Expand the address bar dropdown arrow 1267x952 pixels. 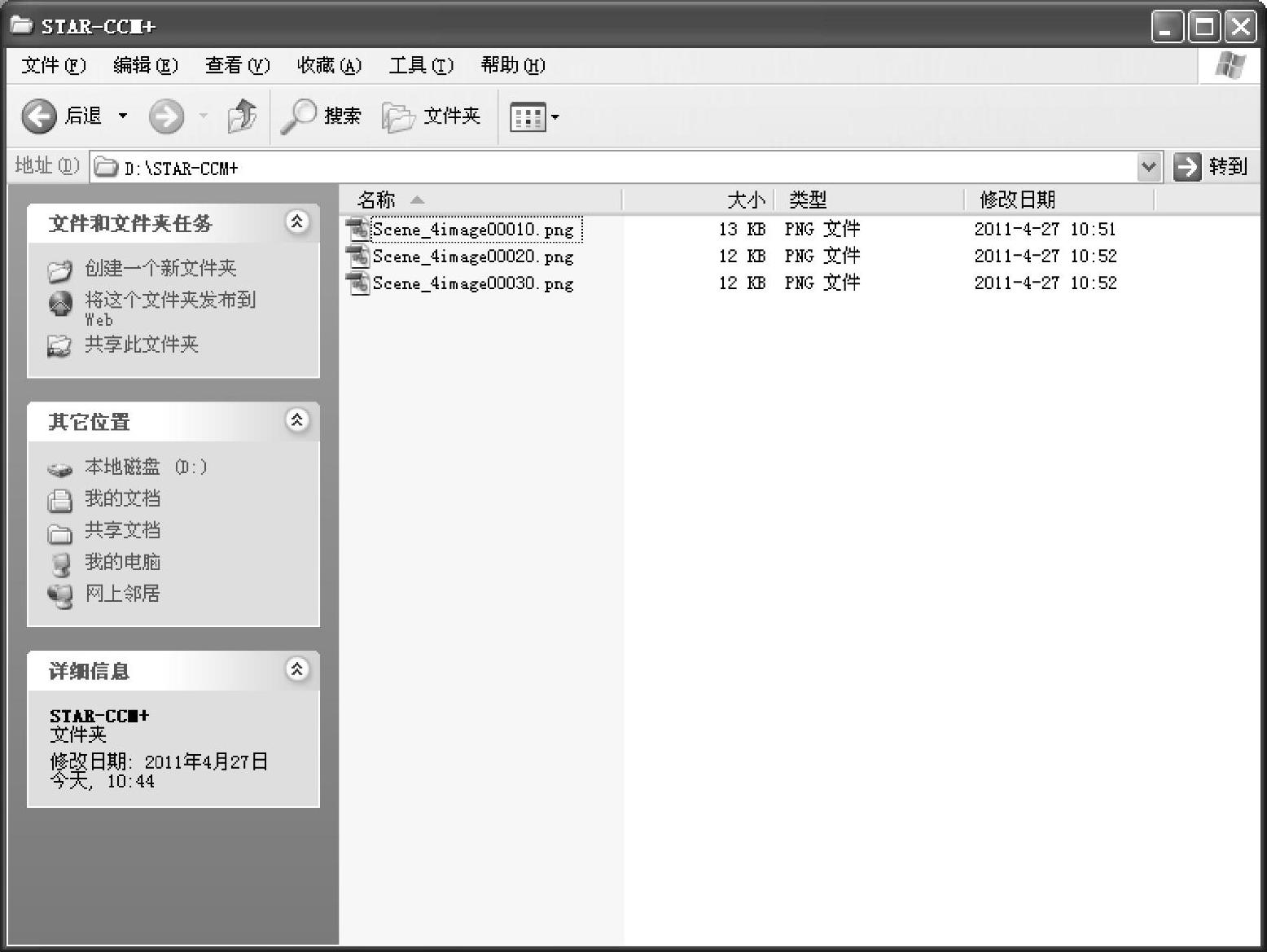1149,167
